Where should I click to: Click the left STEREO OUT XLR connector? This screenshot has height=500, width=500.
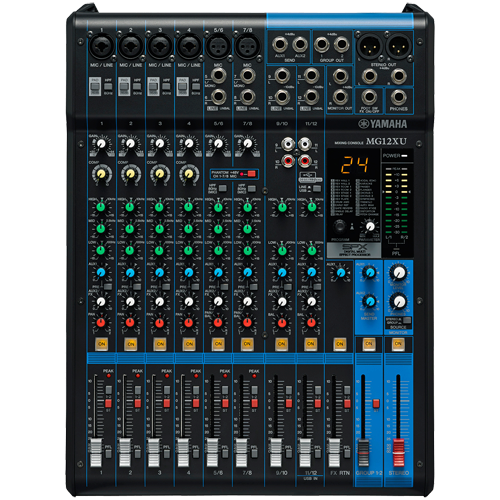[x=370, y=46]
